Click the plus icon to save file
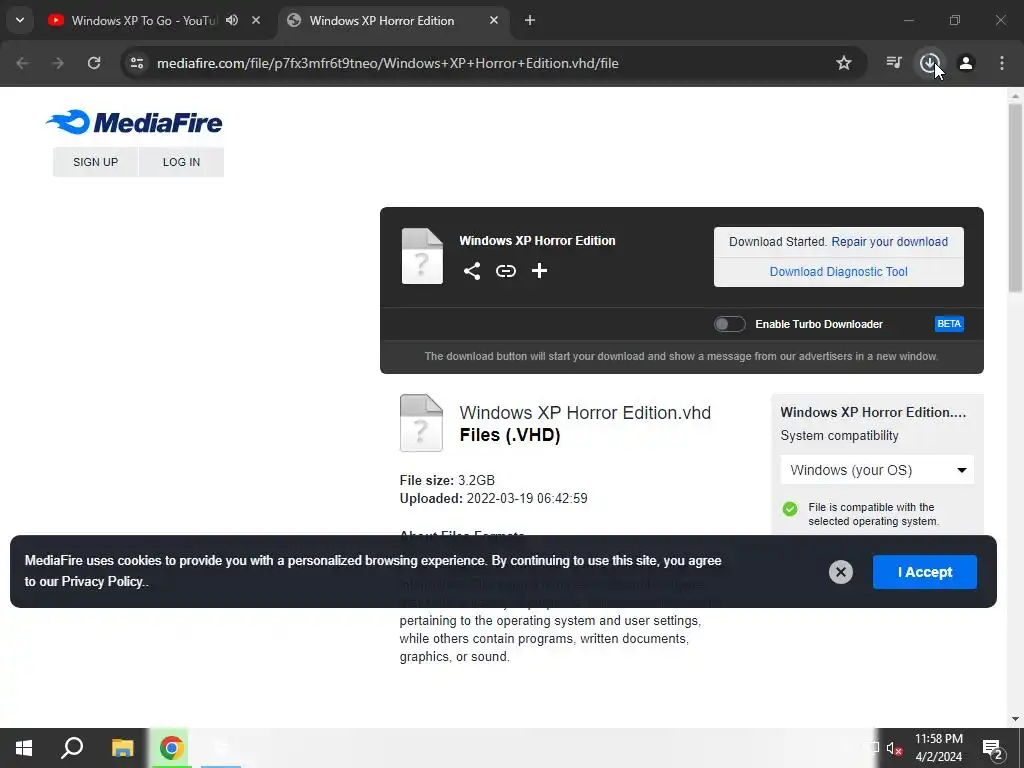Image resolution: width=1024 pixels, height=768 pixels. 539,270
